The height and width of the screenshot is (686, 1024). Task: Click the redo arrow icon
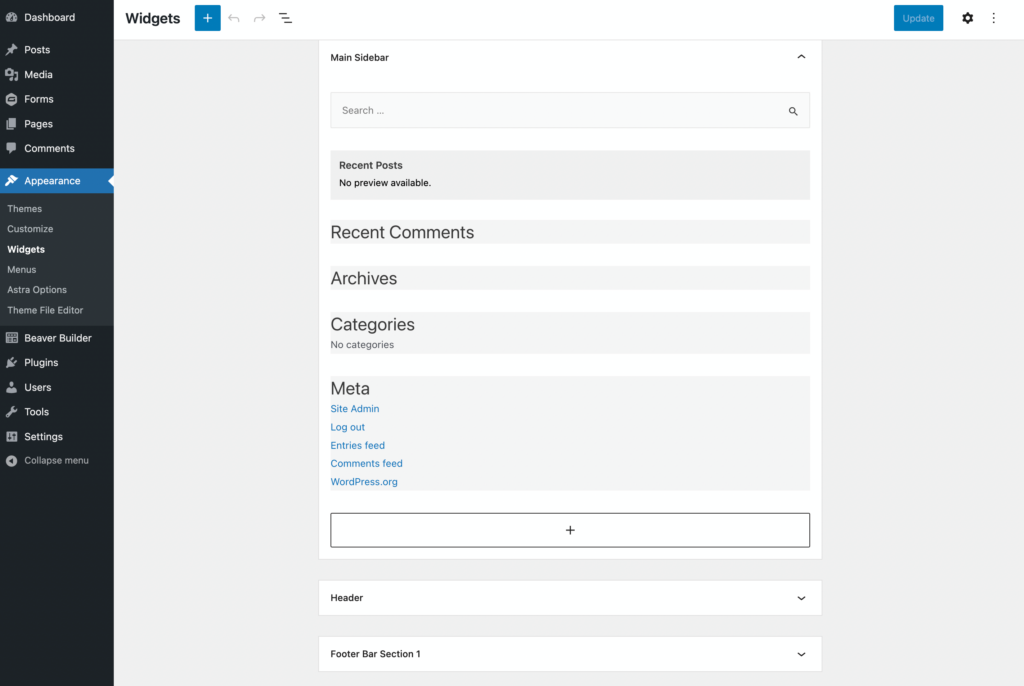tap(259, 18)
